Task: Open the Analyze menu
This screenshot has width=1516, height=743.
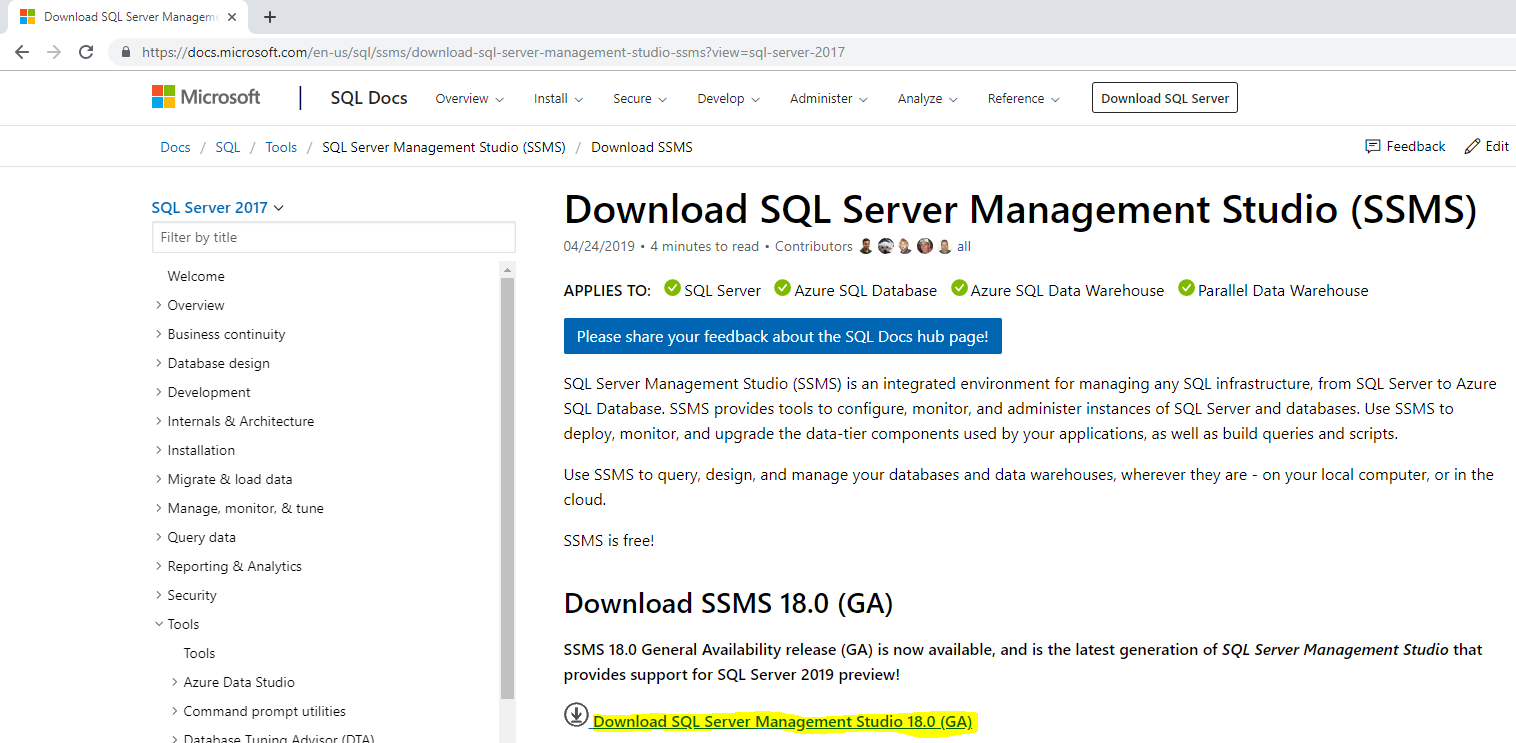Action: [928, 99]
